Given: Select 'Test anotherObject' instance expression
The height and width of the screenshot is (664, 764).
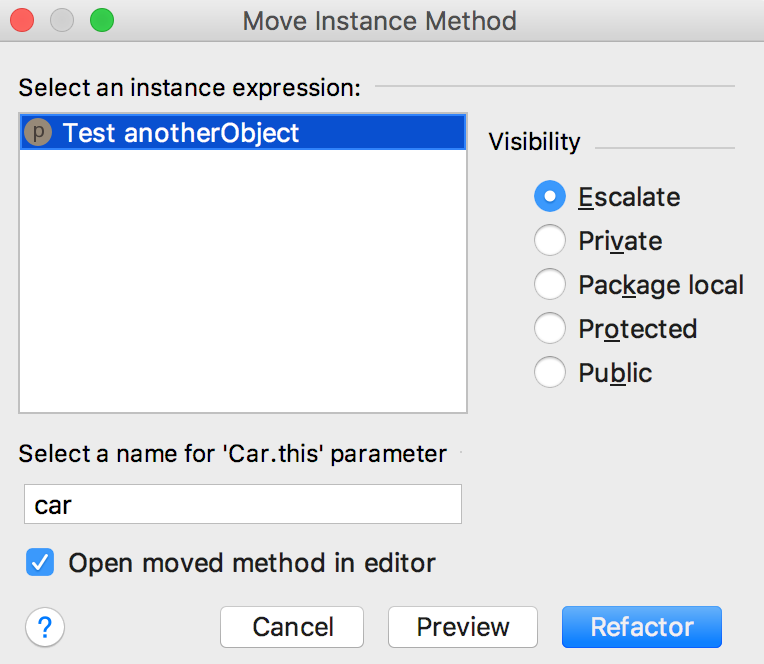Looking at the screenshot, I should [243, 132].
